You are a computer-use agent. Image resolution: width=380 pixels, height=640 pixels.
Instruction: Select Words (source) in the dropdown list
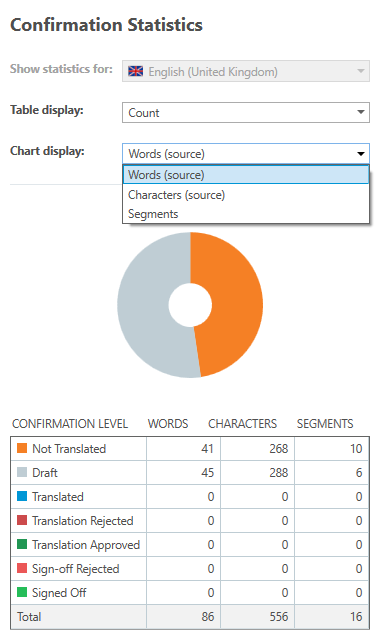pos(246,175)
